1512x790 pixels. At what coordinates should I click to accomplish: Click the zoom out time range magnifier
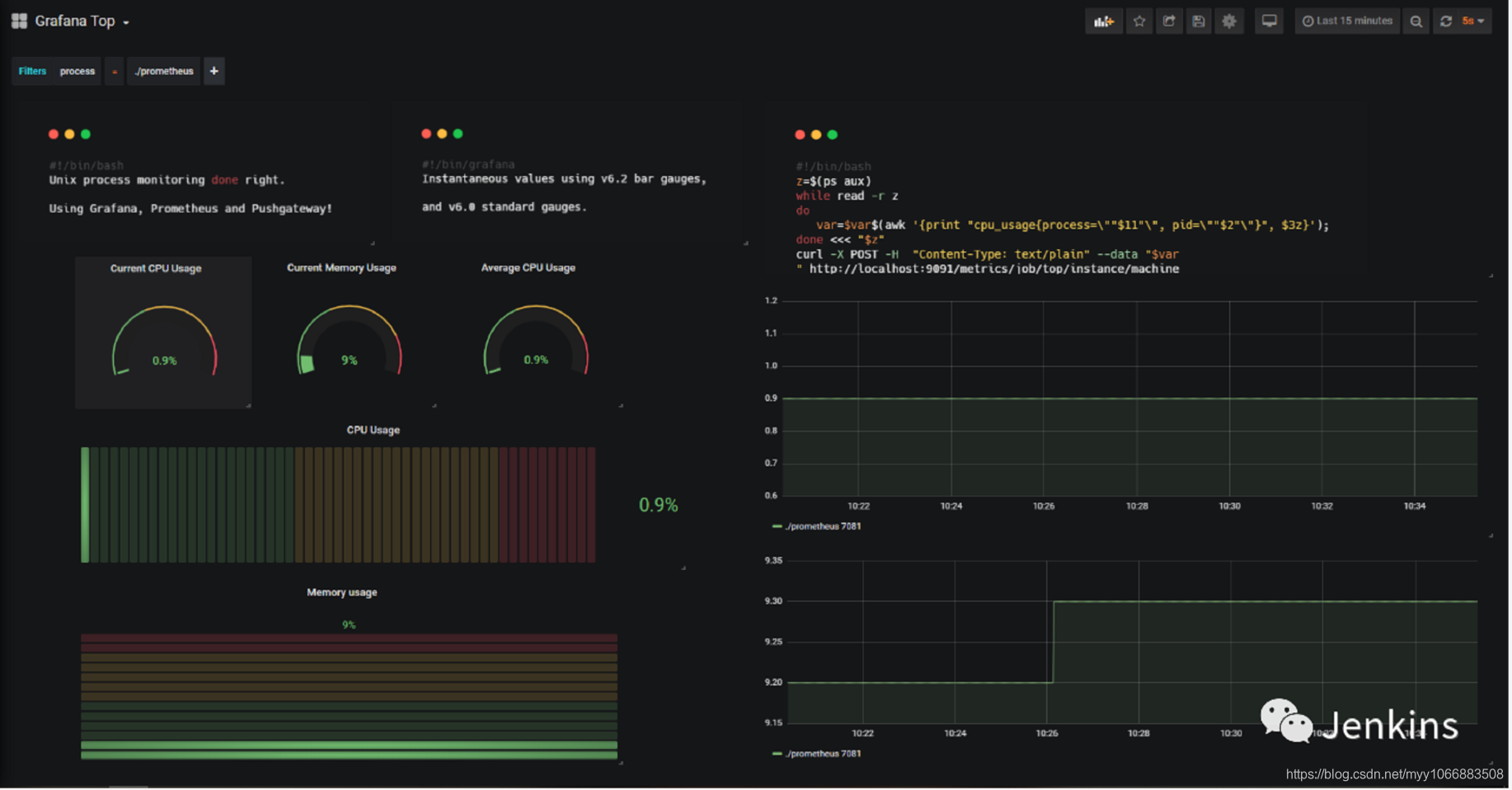point(1416,21)
